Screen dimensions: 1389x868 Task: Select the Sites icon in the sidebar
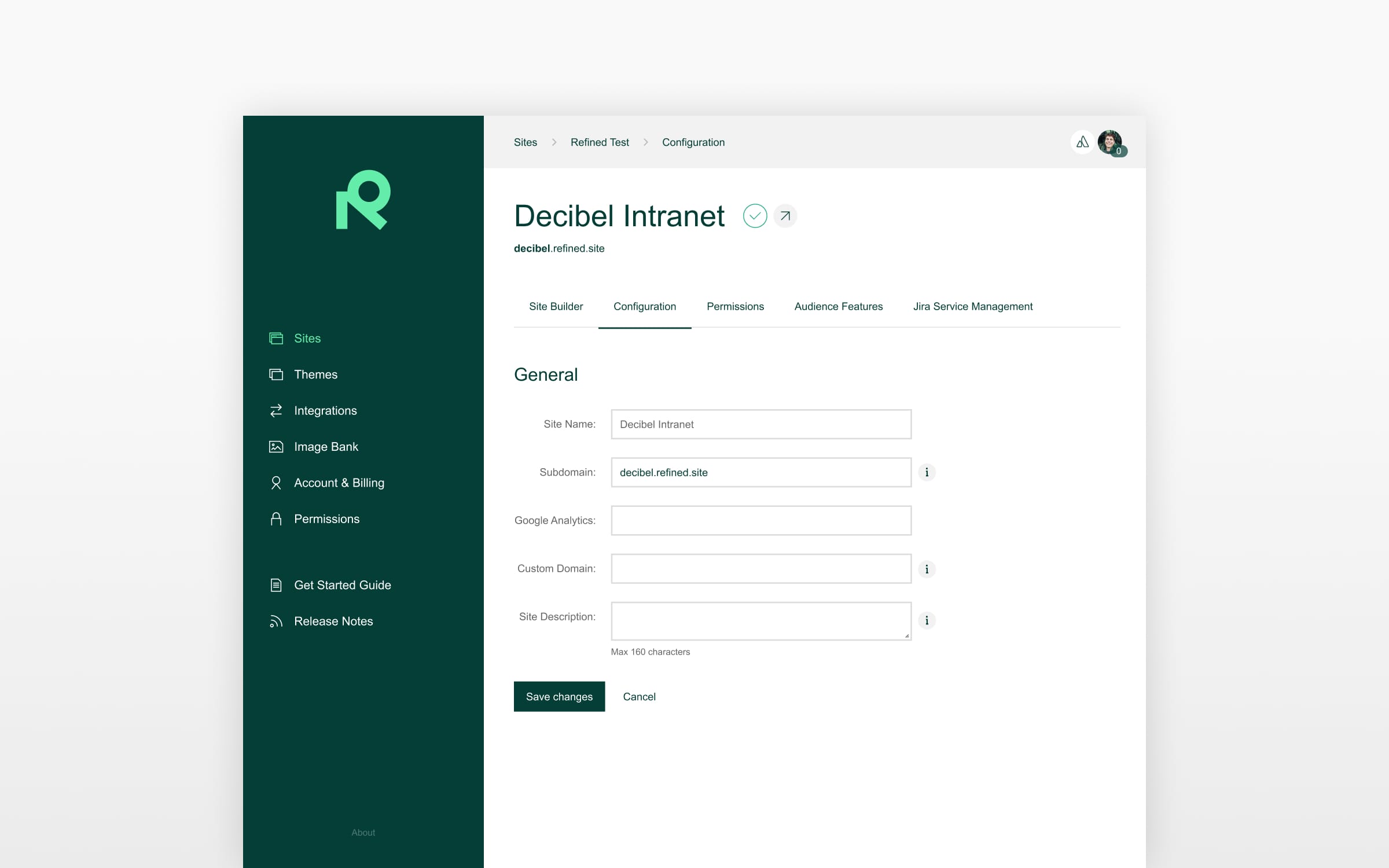click(276, 338)
